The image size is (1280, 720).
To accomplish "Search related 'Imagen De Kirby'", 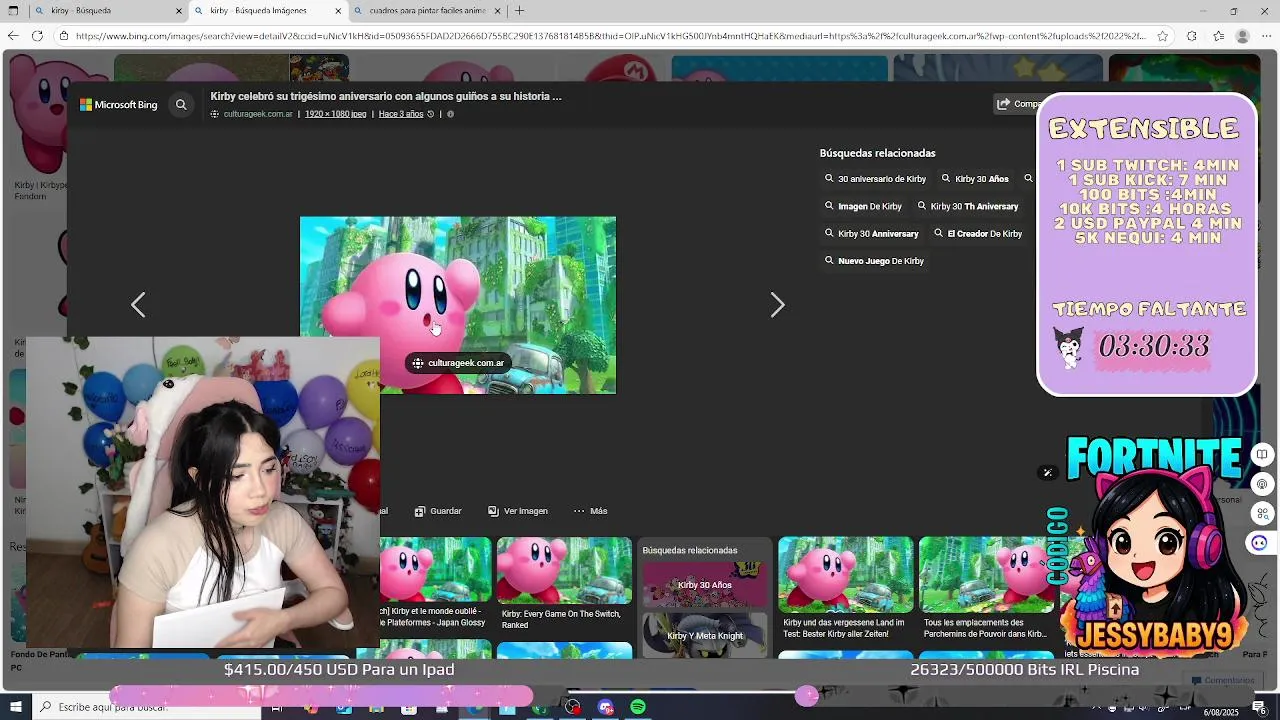I will click(863, 206).
